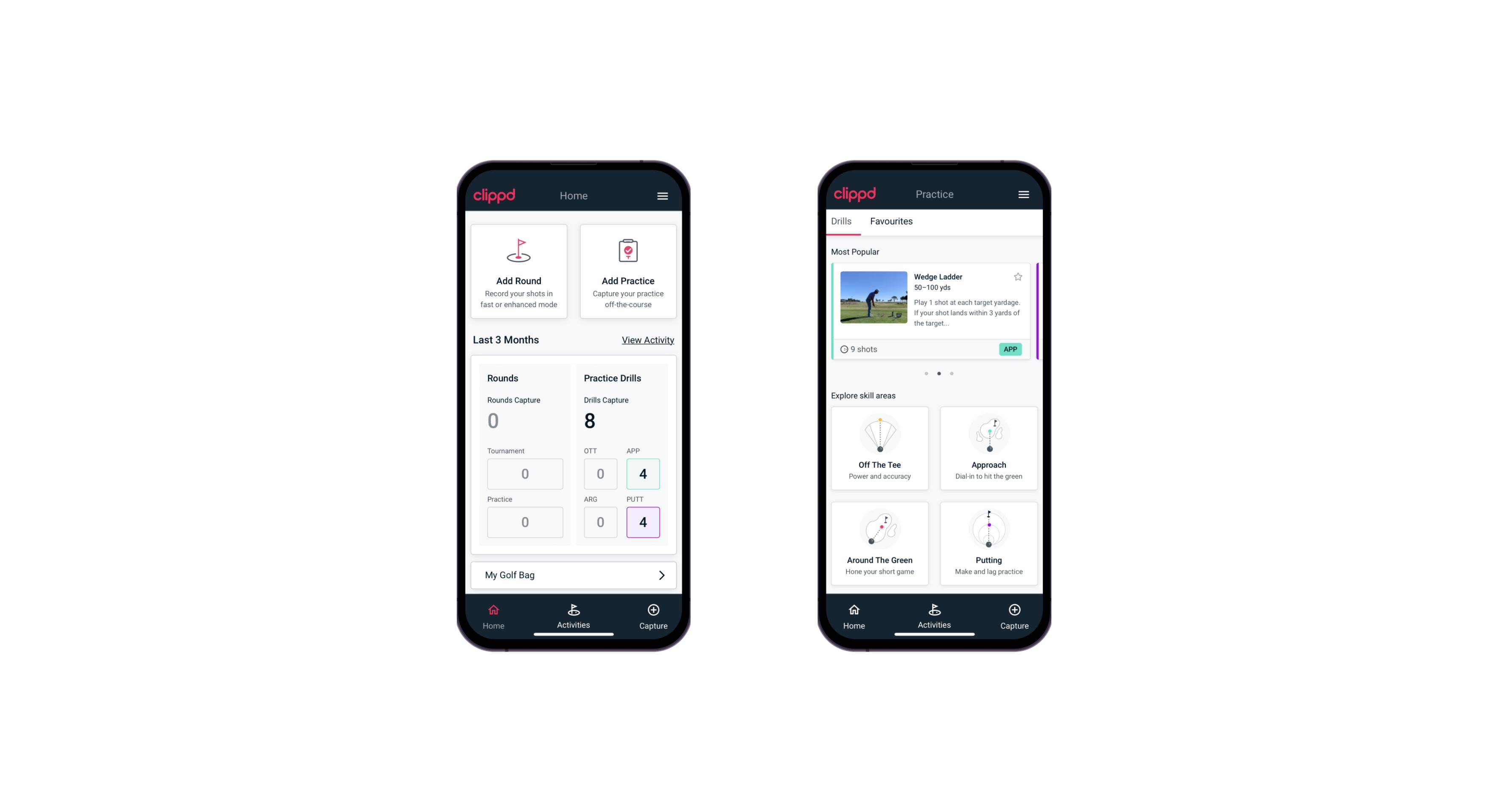Select the Drills tab in Practice
The image size is (1509, 812).
(840, 221)
